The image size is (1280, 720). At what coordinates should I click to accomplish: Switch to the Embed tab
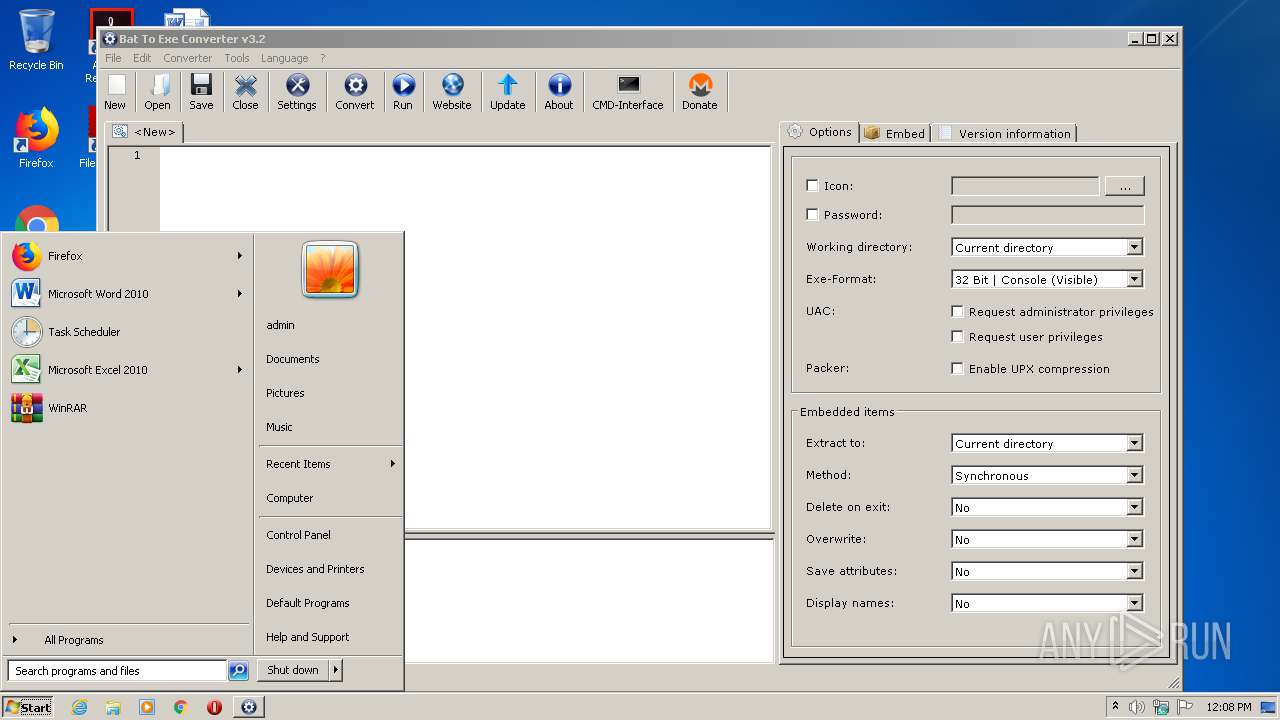895,133
